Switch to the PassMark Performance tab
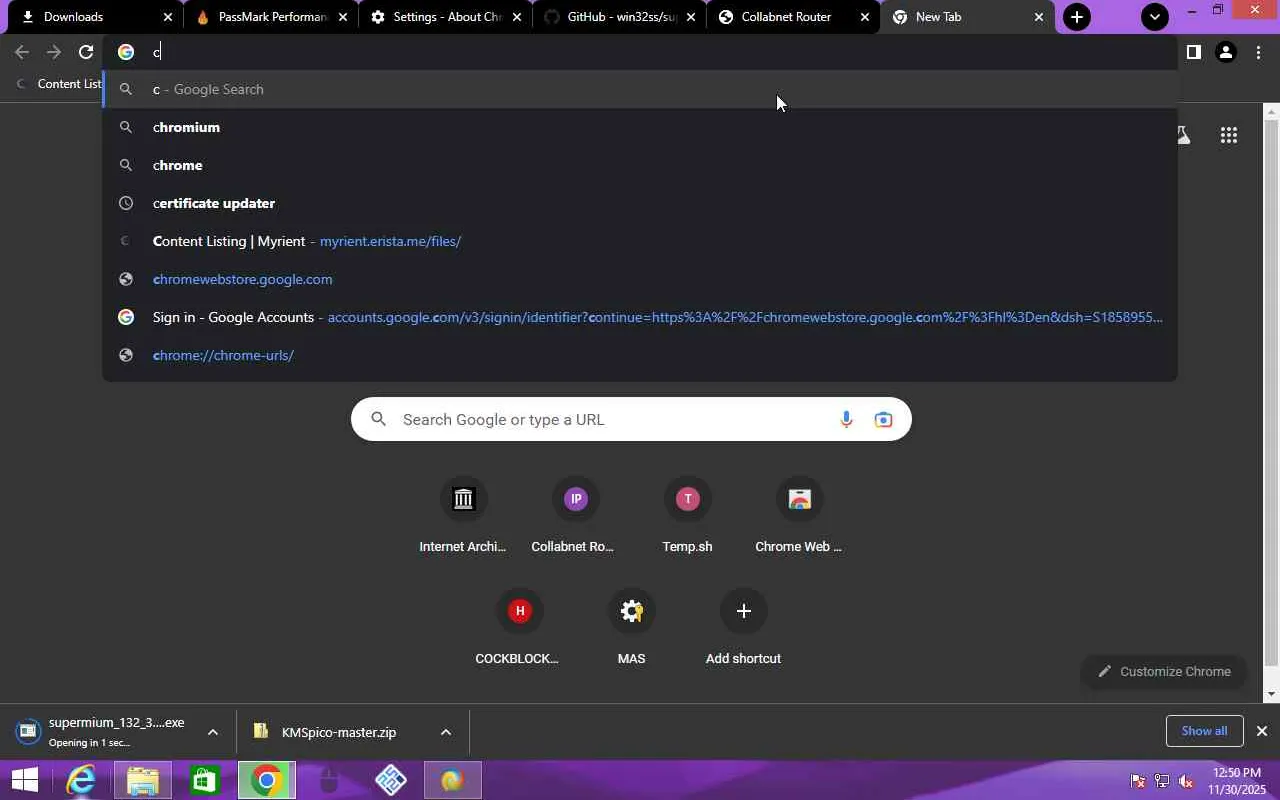This screenshot has width=1280, height=800. click(x=270, y=17)
